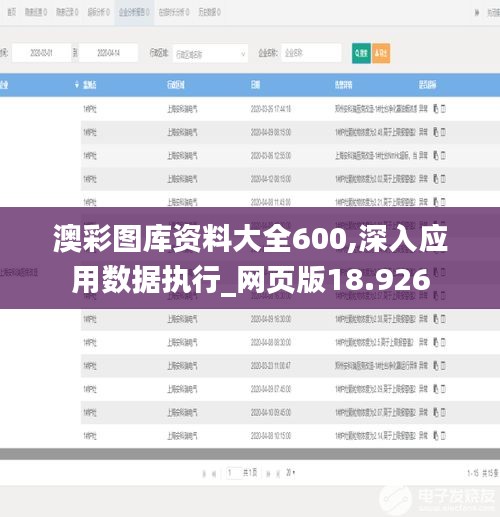Image resolution: width=500 pixels, height=517 pixels.
Task: Click the sort arrow on monitoring point column
Action: [77, 85]
